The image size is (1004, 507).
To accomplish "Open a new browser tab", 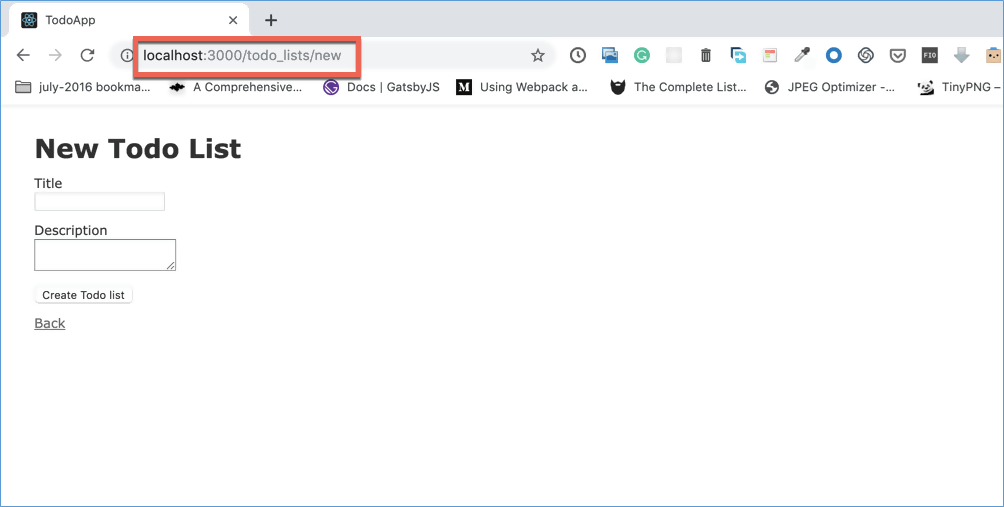I will (271, 20).
